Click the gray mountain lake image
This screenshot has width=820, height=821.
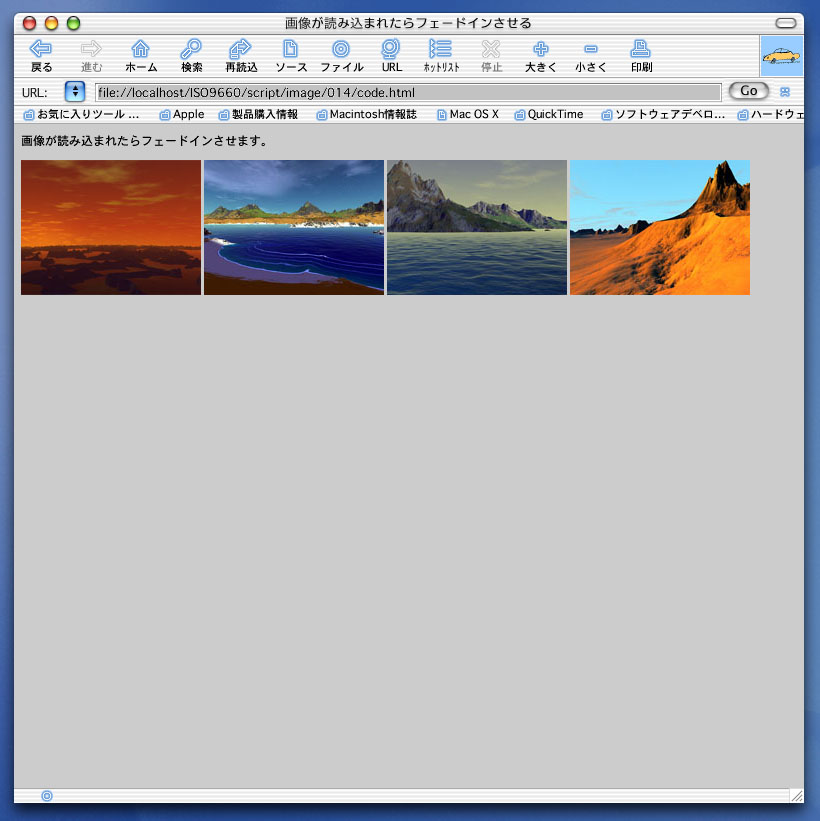pos(477,227)
